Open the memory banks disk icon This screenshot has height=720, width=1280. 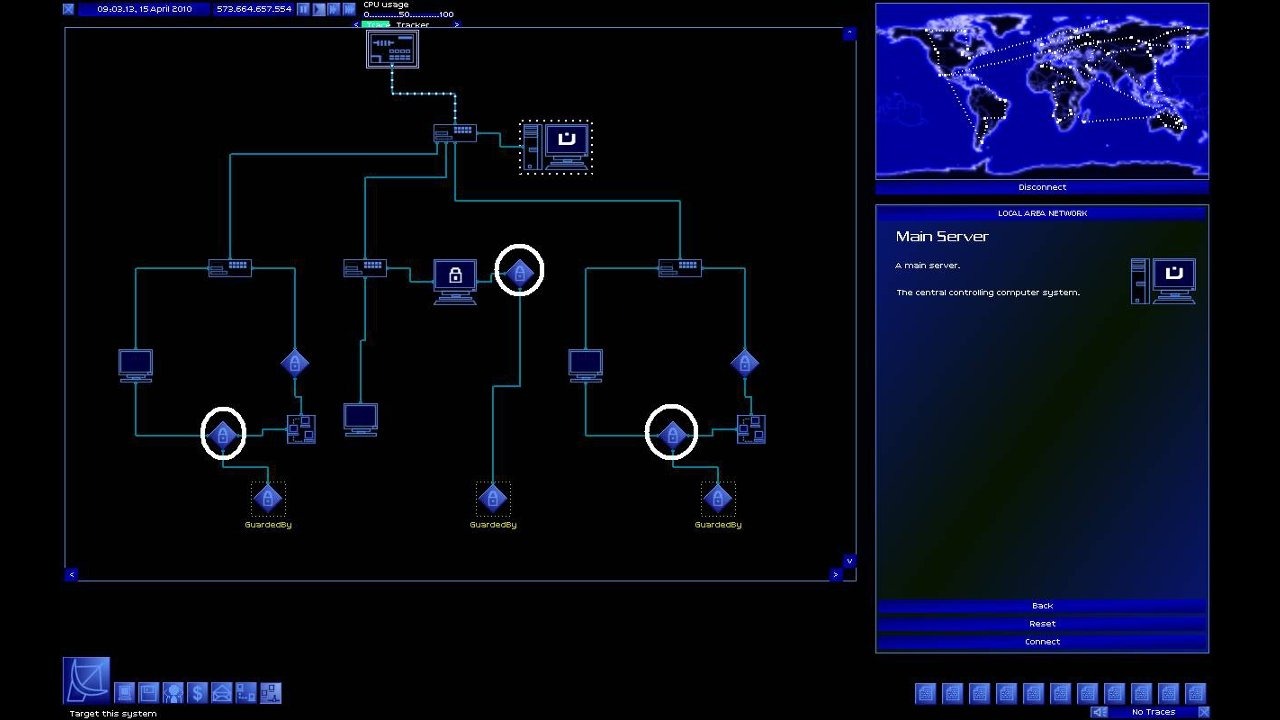click(148, 692)
